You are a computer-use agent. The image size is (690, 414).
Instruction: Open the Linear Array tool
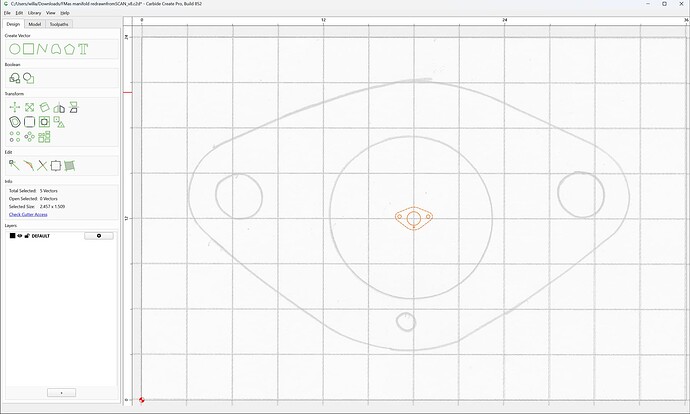15,137
